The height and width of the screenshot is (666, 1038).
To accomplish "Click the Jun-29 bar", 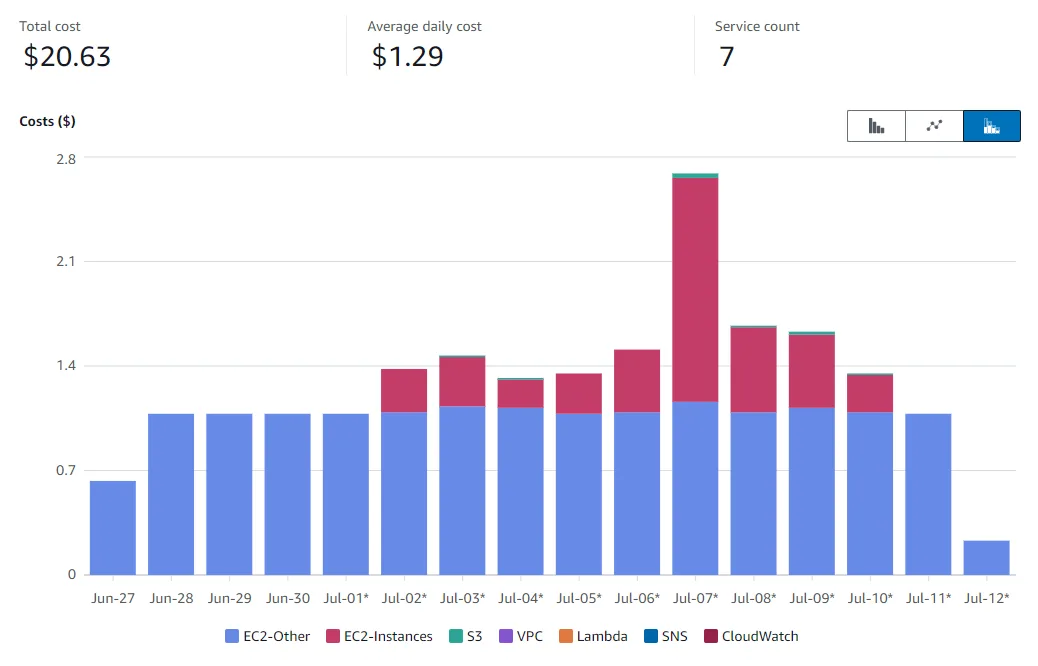I will click(x=229, y=494).
